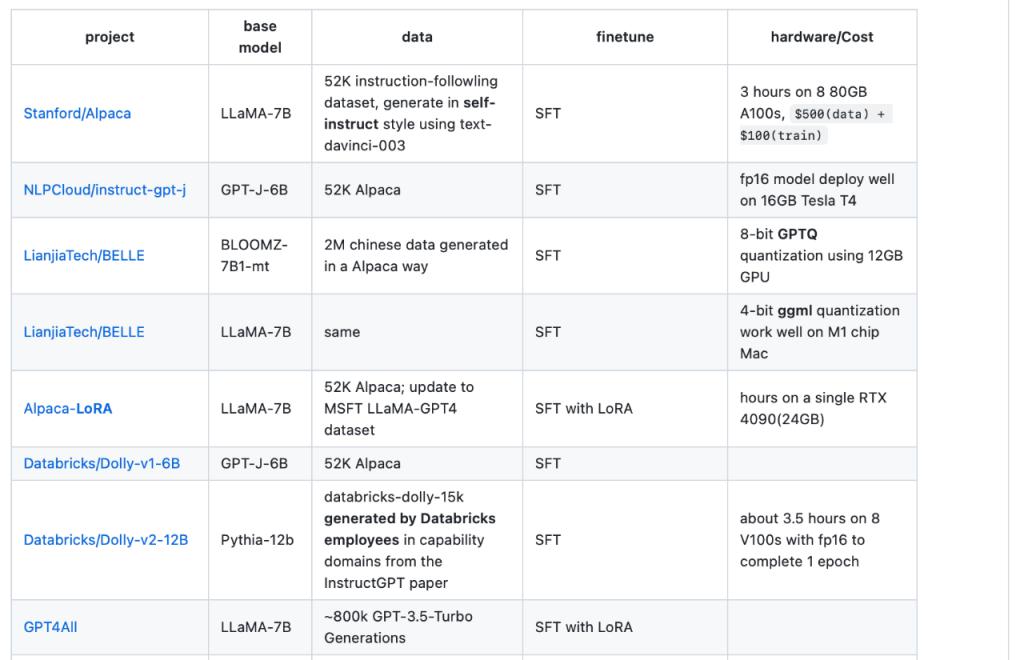Open the Stanford/Alpaca project link

77,114
